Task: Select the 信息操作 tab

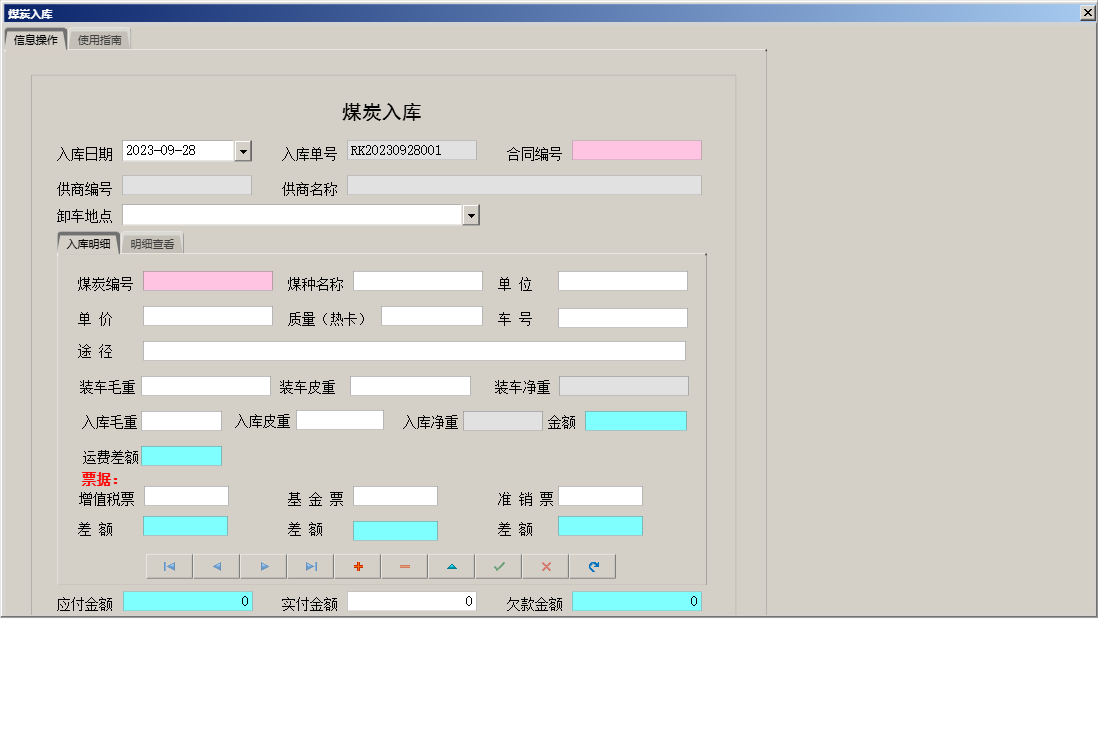Action: coord(36,39)
